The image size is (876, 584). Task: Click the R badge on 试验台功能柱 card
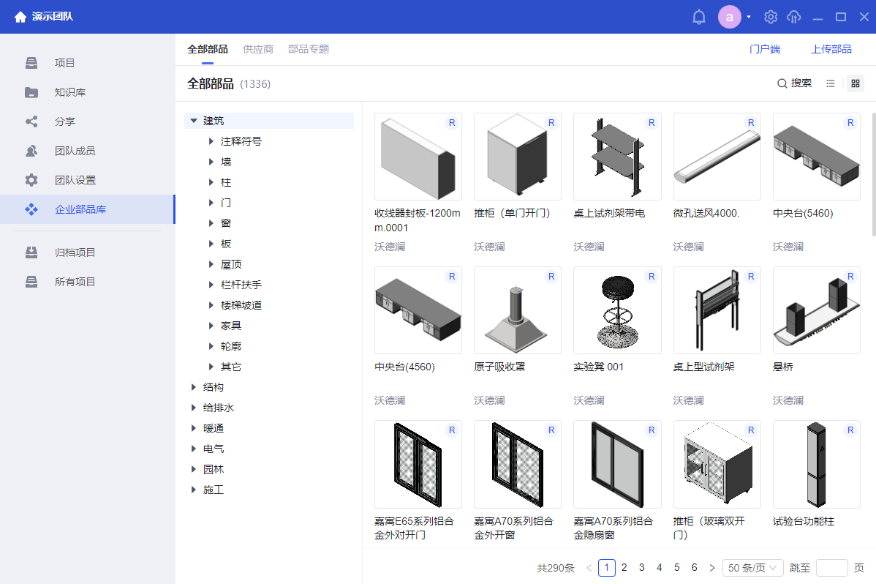(x=850, y=430)
